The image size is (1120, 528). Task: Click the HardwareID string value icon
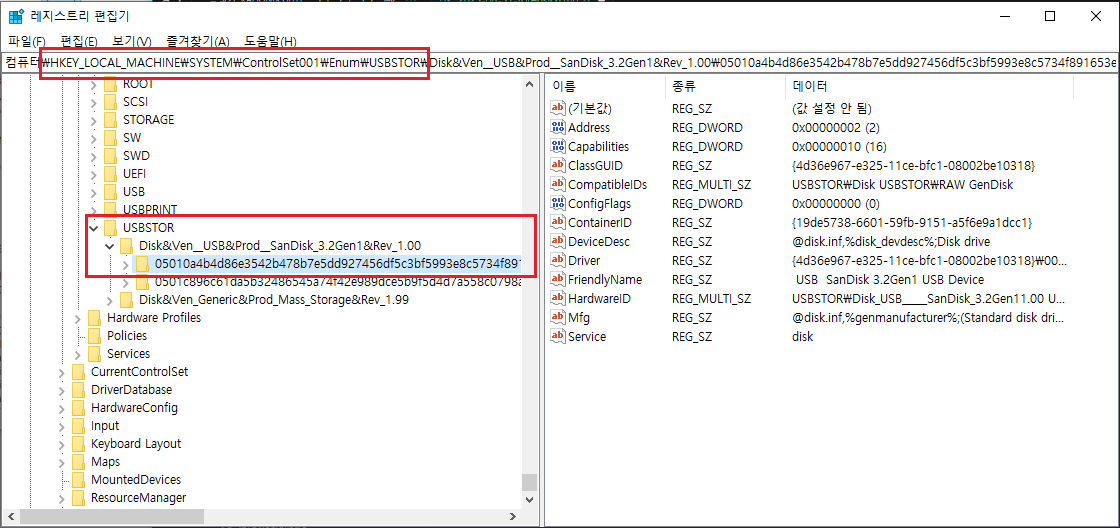pos(558,298)
